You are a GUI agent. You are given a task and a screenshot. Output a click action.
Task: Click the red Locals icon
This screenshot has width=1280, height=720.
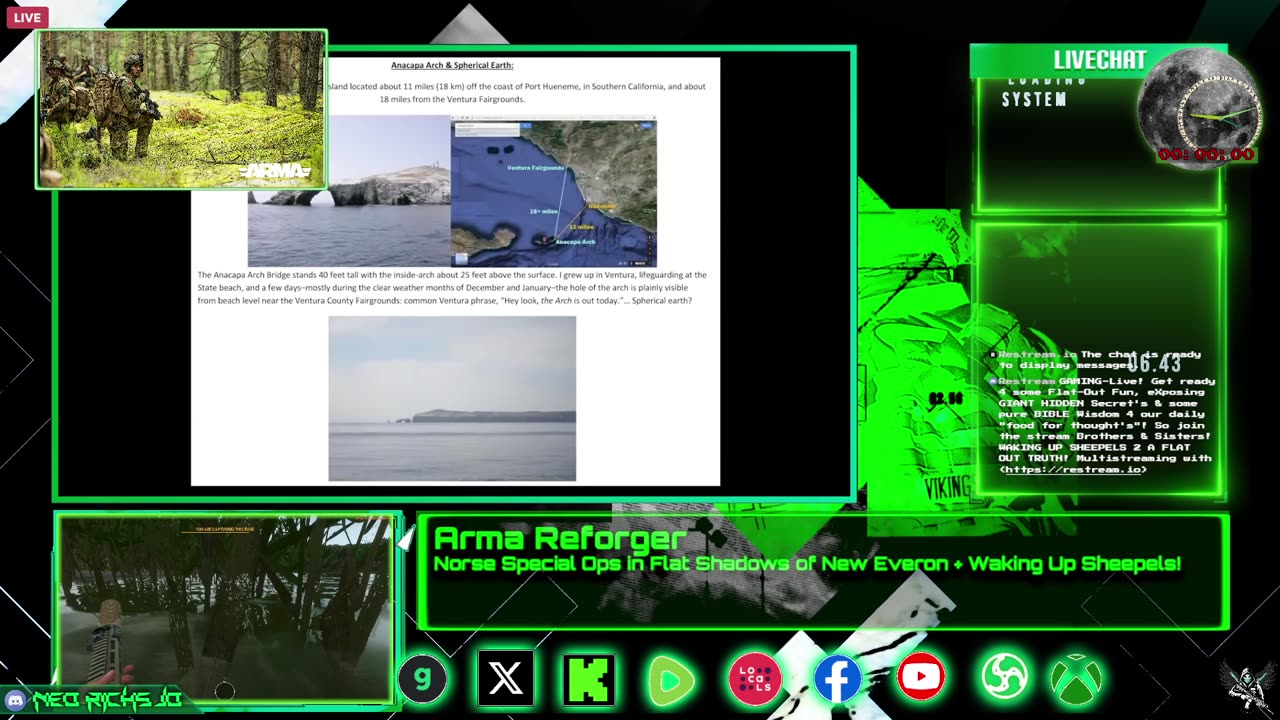point(755,679)
